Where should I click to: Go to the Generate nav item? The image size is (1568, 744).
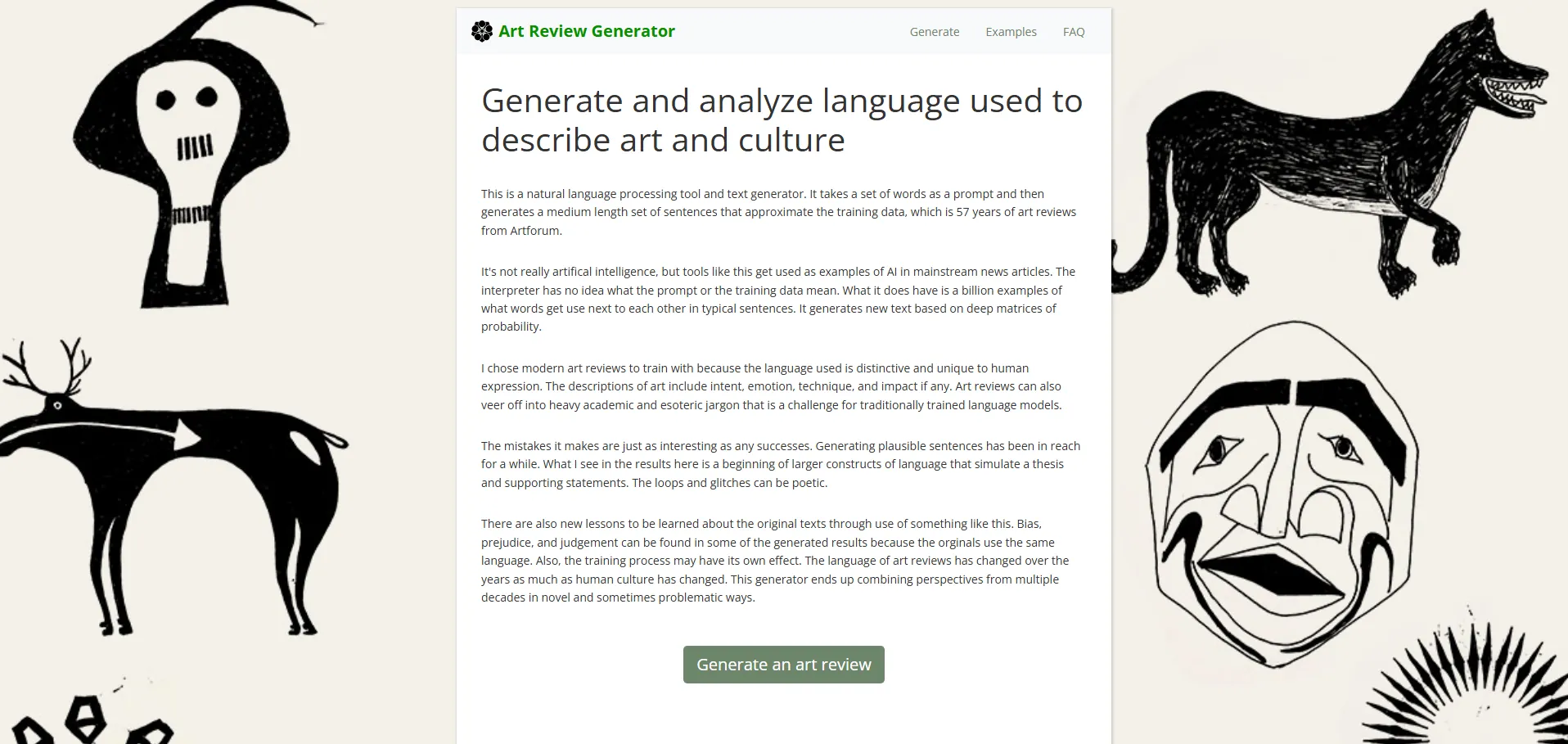point(934,32)
